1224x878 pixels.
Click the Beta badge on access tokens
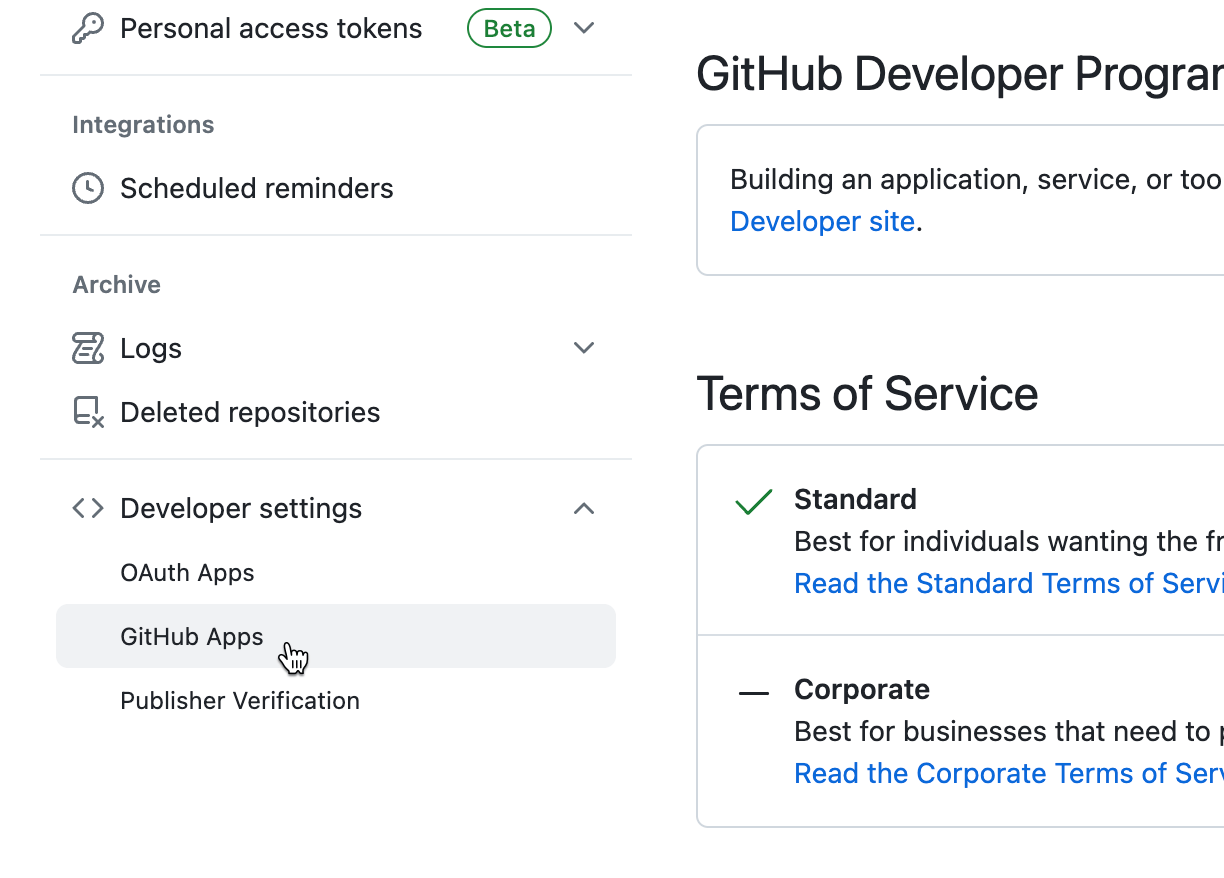(x=509, y=29)
